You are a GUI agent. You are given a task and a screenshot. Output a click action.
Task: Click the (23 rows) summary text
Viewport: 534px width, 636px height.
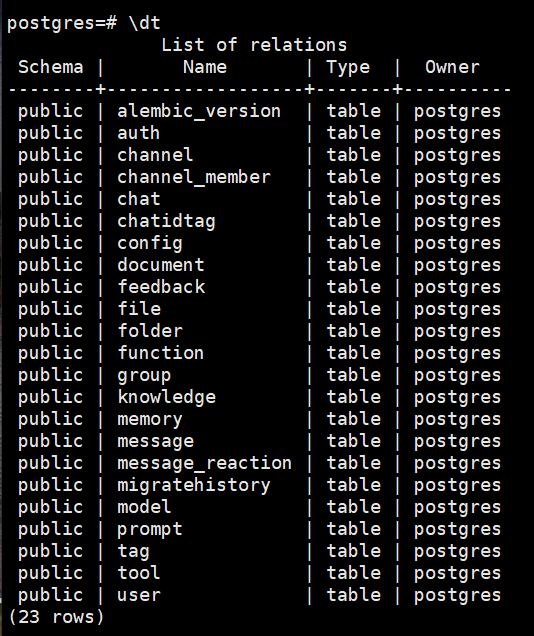[56, 617]
